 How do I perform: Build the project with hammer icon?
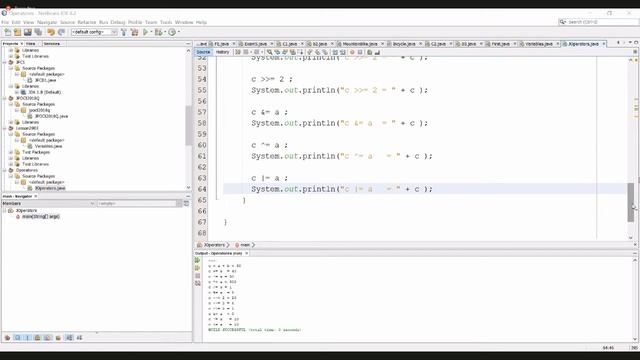(x=124, y=32)
